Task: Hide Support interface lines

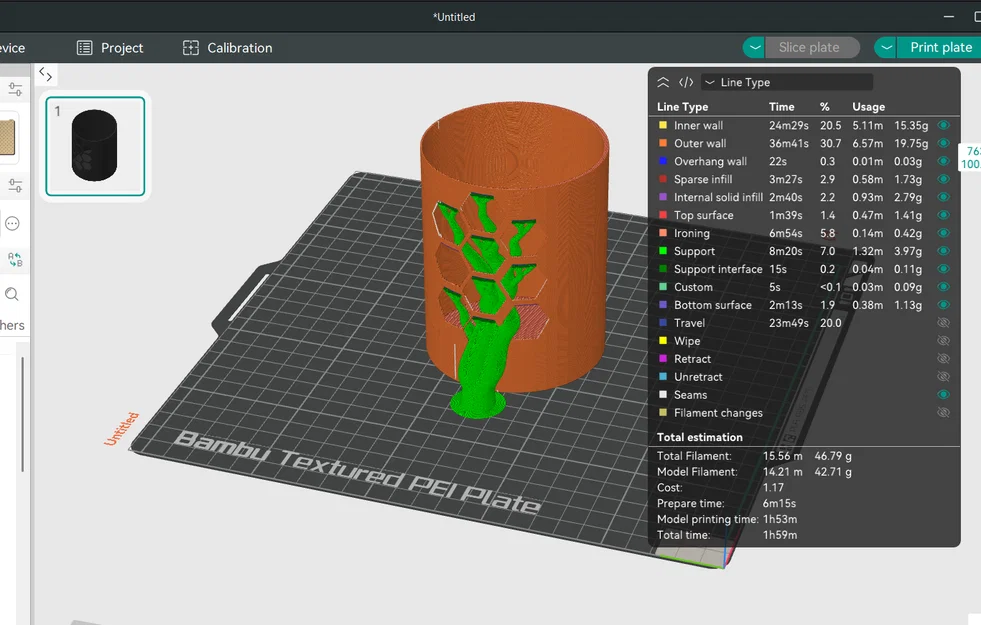Action: [x=943, y=269]
